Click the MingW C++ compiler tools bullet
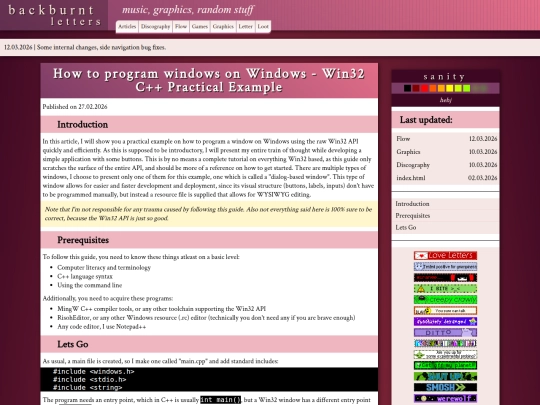Image resolution: width=540 pixels, height=405 pixels. pyautogui.click(x=162, y=309)
